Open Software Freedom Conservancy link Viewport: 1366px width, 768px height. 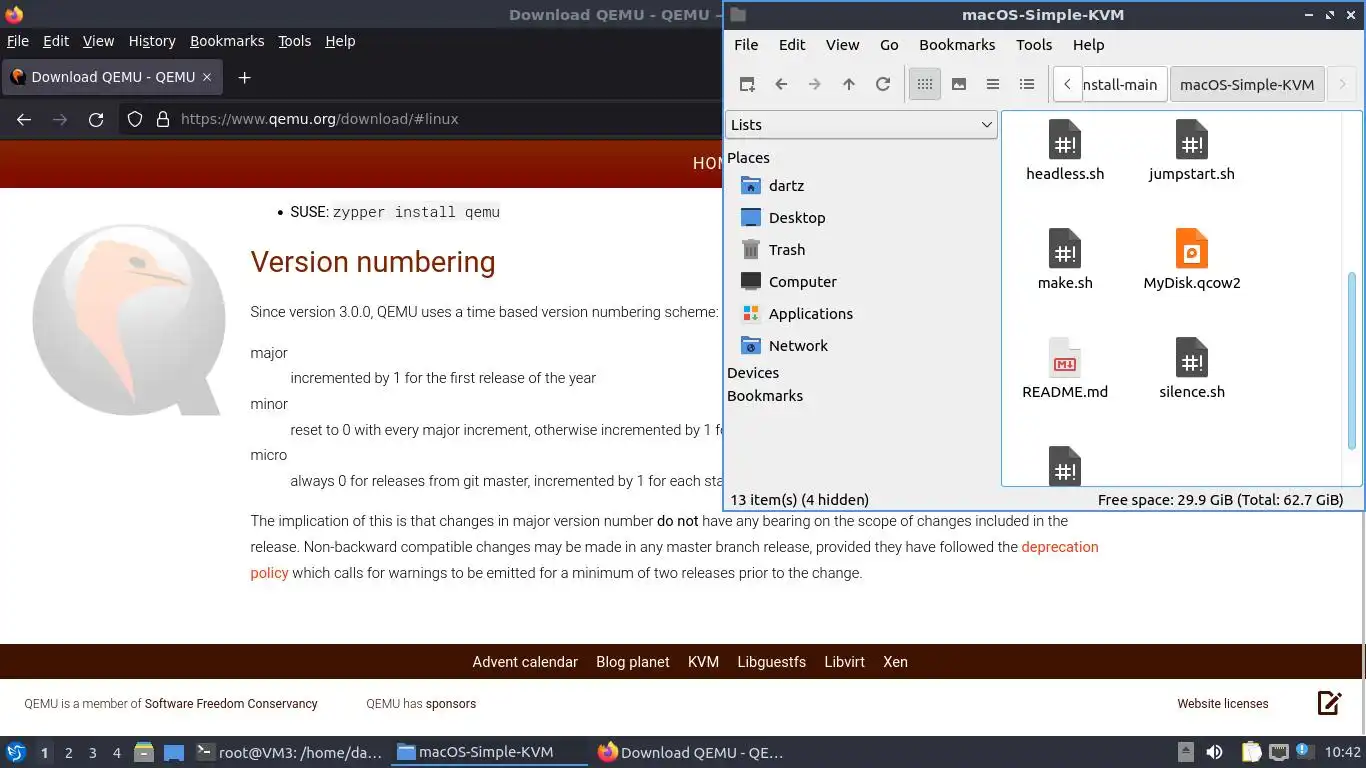(231, 704)
